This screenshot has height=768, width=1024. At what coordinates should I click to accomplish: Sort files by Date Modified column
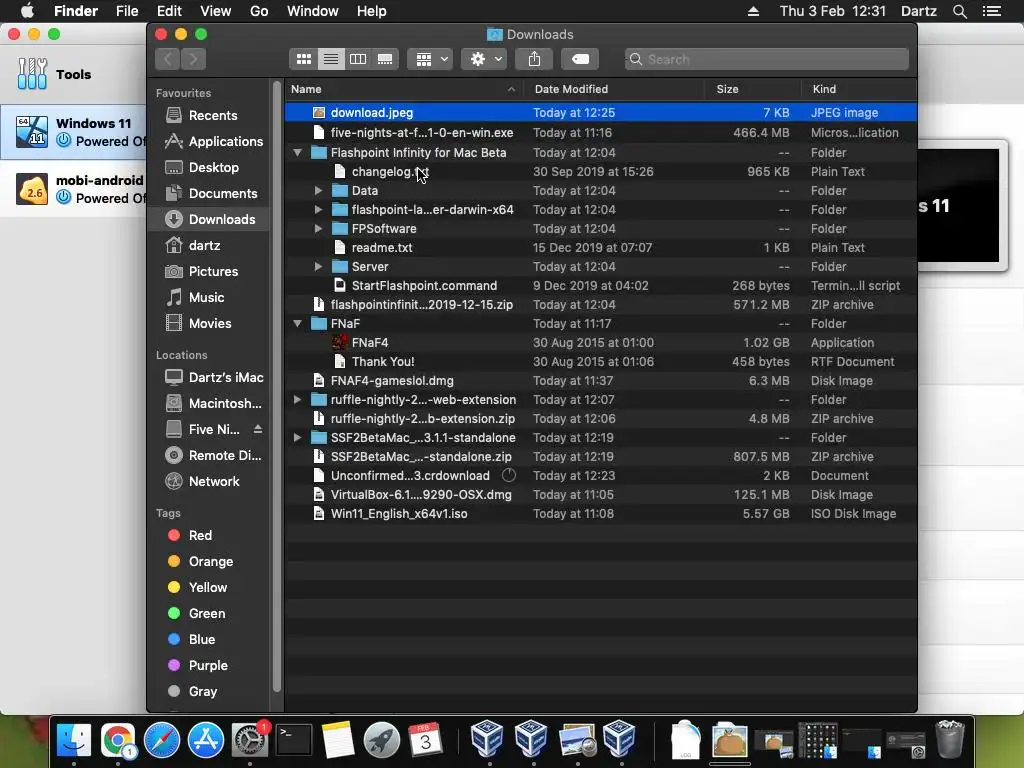tap(614, 89)
